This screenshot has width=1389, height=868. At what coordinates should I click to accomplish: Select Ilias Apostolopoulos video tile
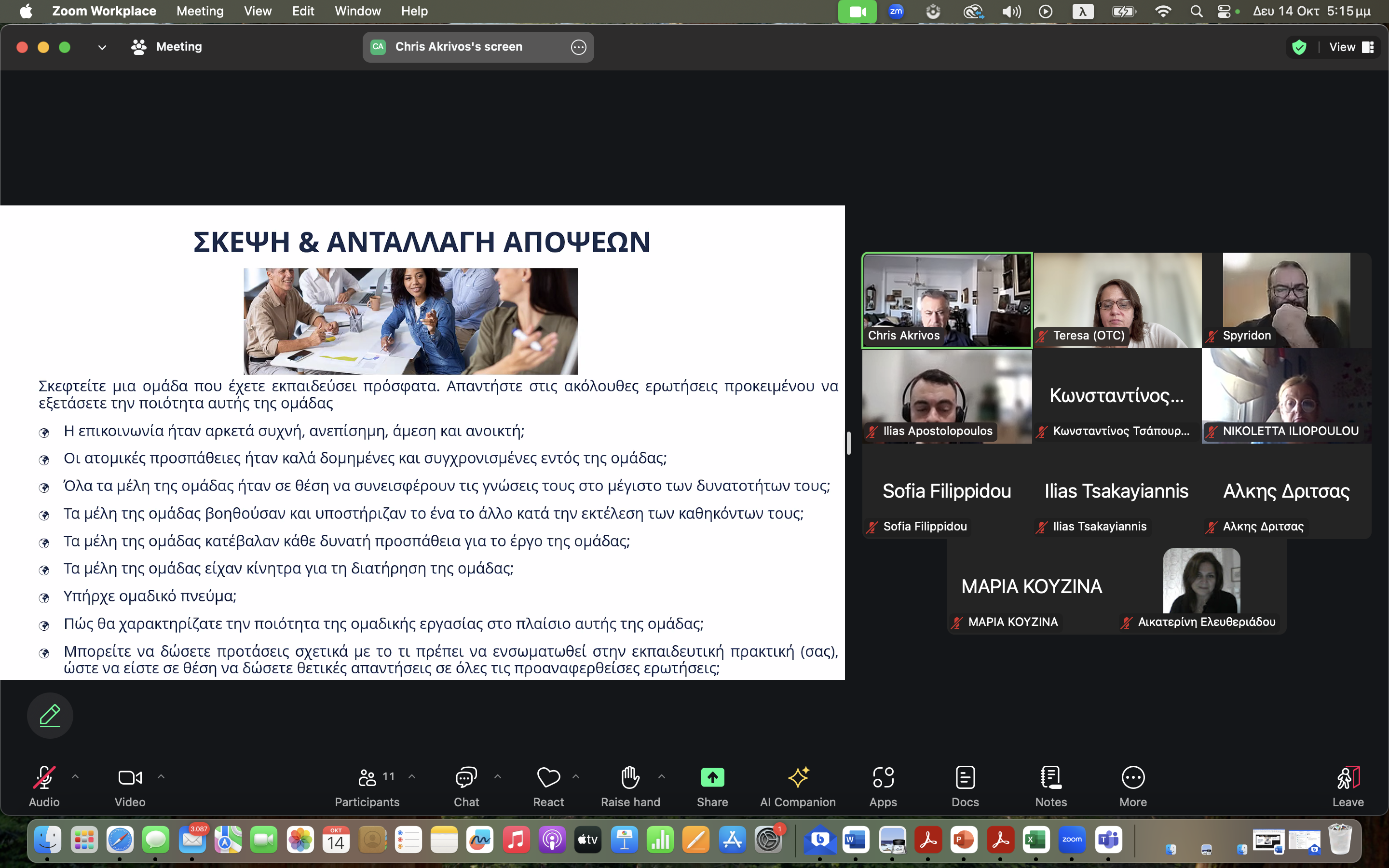[947, 396]
